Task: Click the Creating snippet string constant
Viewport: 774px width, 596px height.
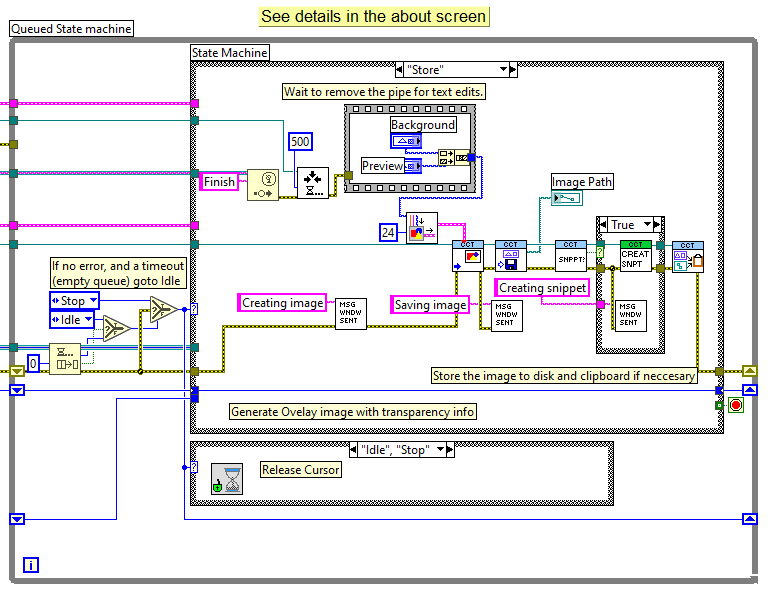Action: [542, 287]
